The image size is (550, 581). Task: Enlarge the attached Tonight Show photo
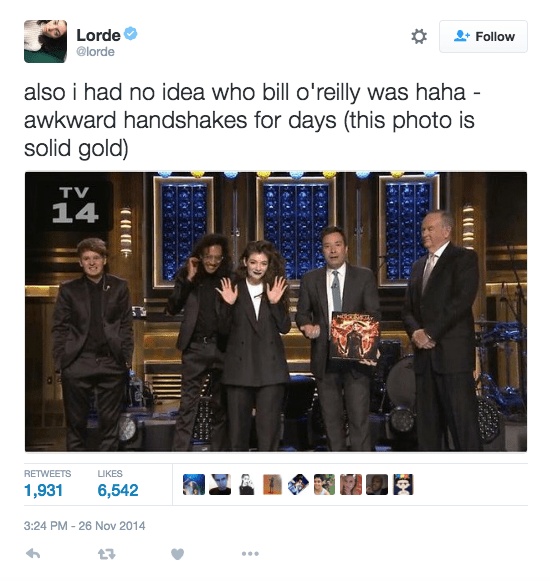coord(276,311)
